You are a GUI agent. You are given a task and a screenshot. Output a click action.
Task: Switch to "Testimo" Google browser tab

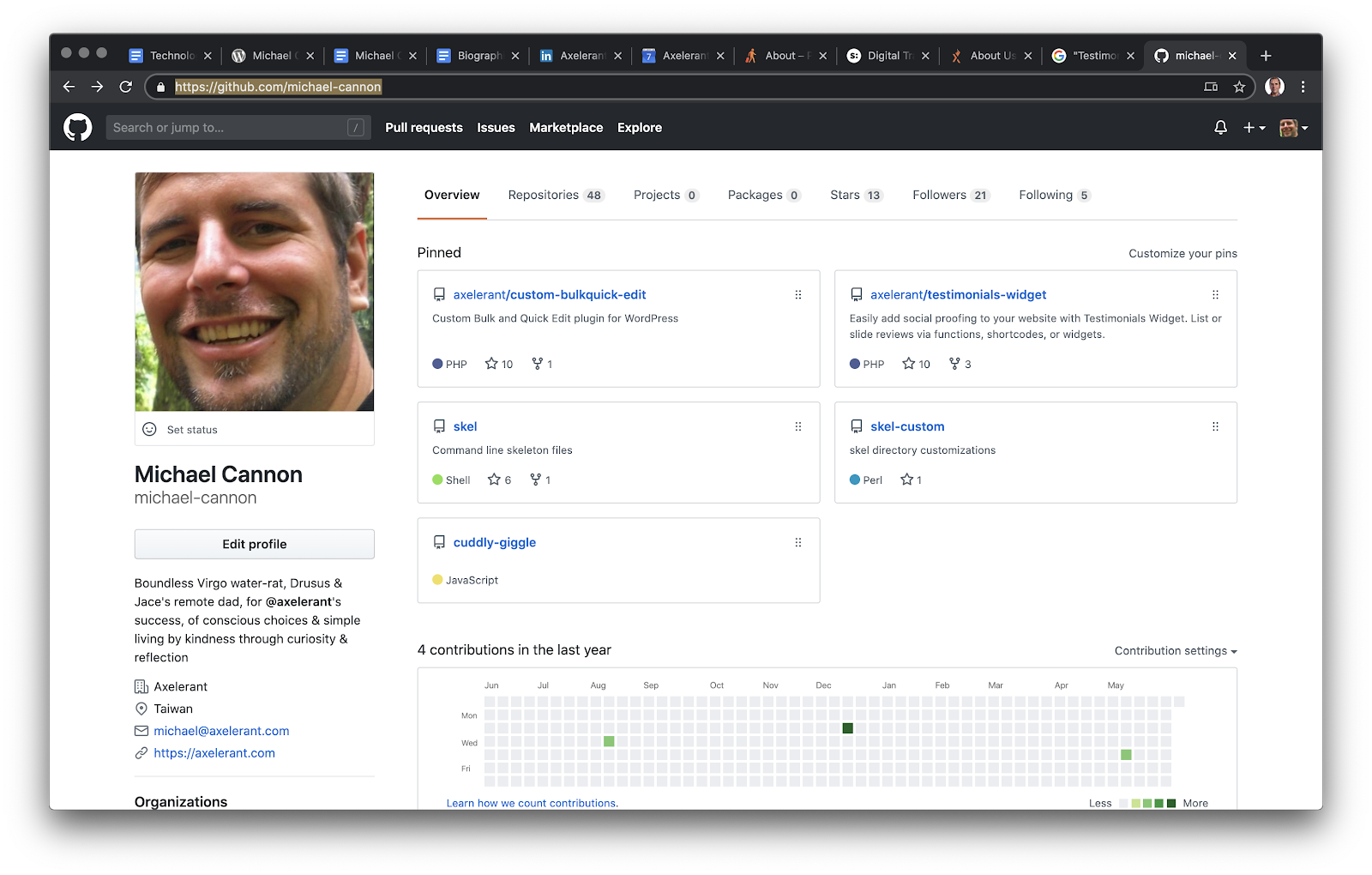click(1095, 56)
